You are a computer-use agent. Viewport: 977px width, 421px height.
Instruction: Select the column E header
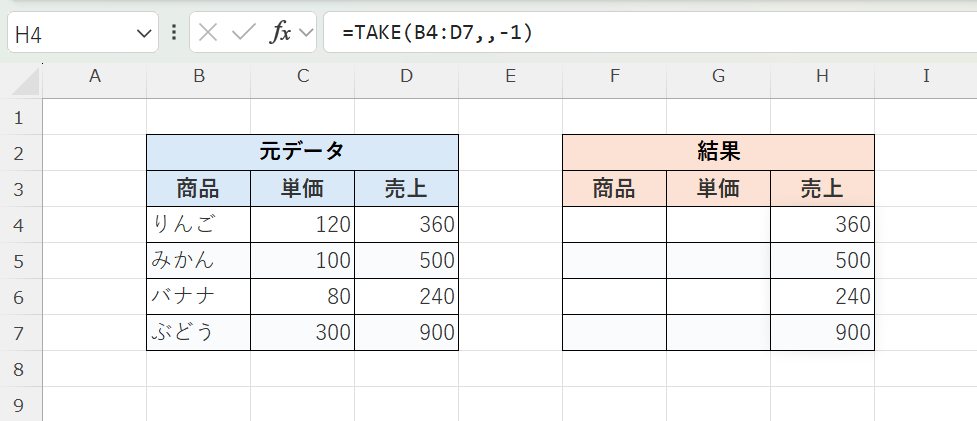pyautogui.click(x=510, y=76)
